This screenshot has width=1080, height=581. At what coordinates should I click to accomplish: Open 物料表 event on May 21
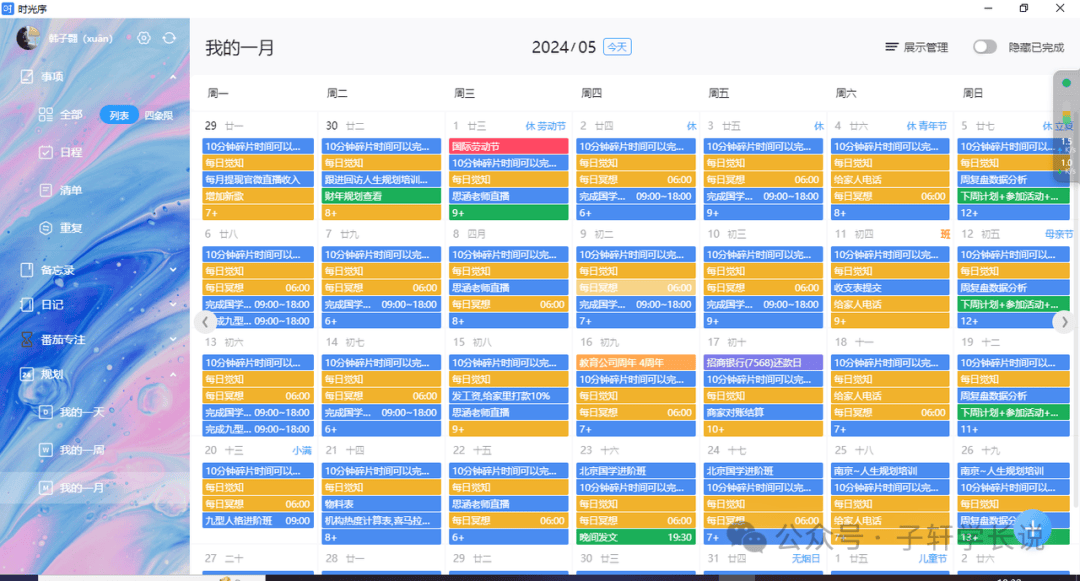(381, 504)
